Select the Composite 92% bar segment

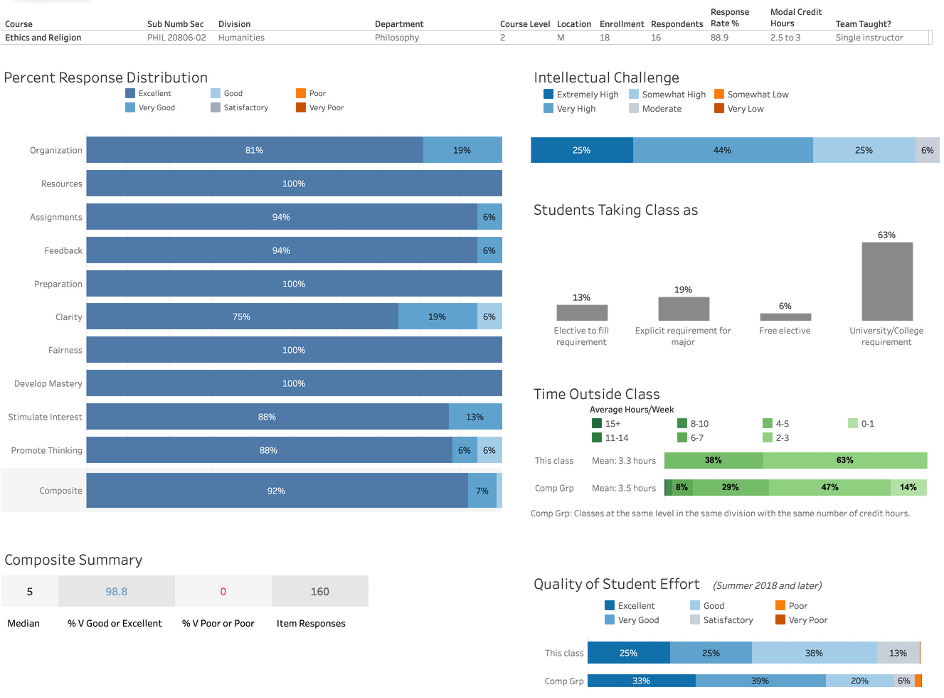(276, 491)
